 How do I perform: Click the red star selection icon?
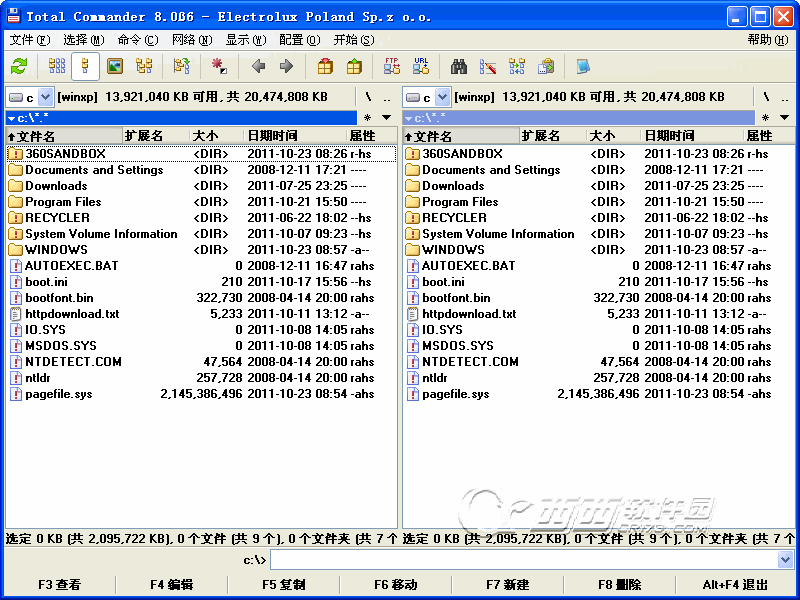point(219,66)
